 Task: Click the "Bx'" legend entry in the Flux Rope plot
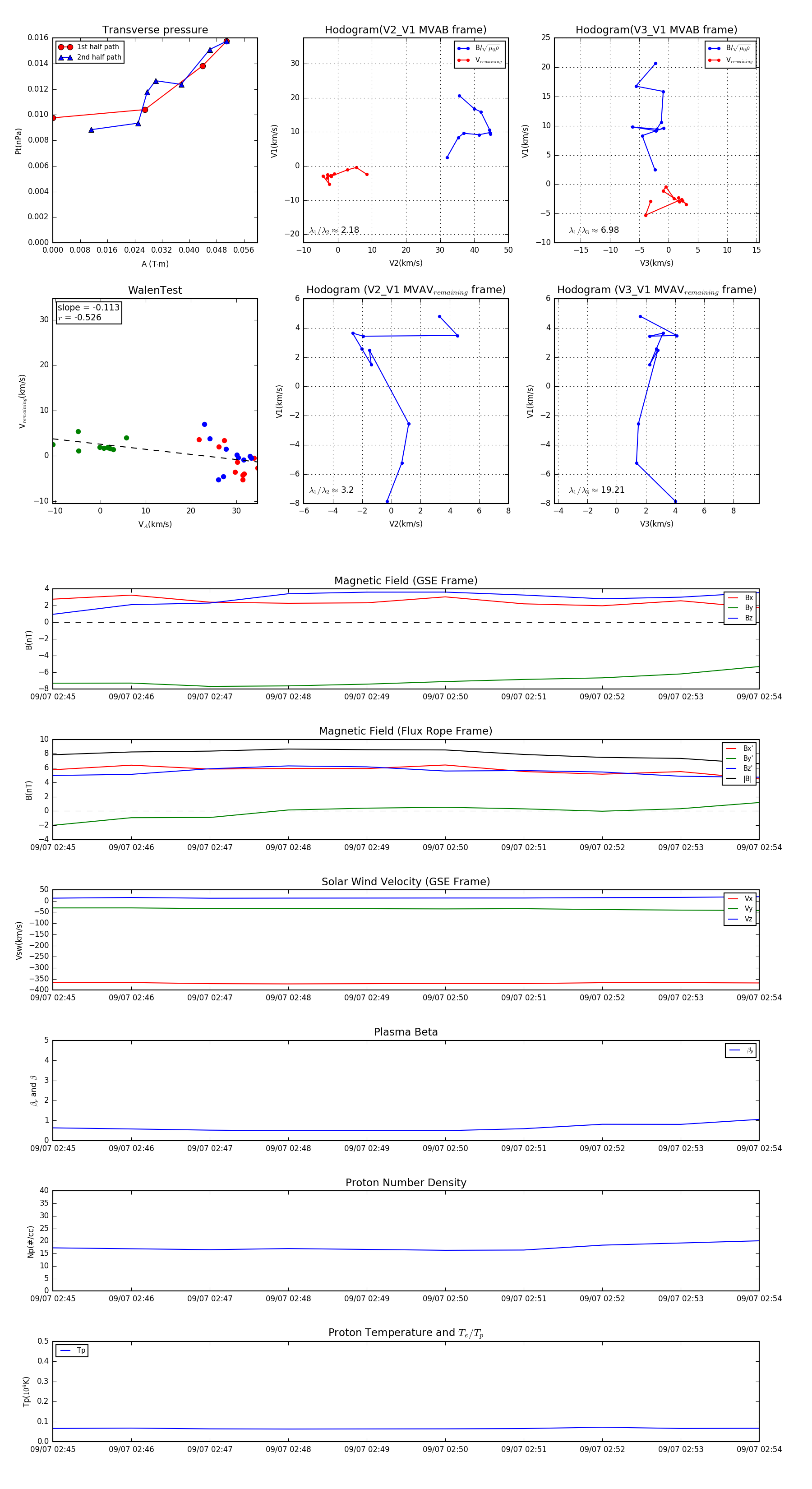coord(739,748)
